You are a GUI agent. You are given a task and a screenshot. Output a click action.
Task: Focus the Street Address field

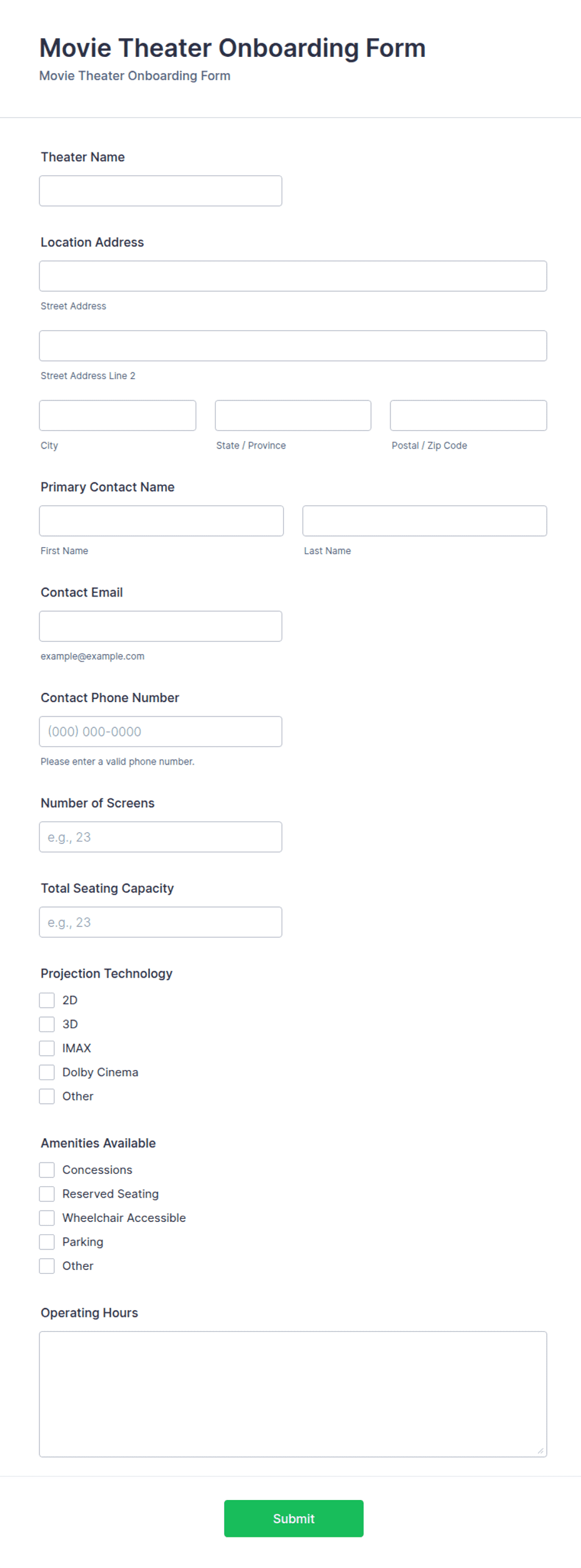293,276
